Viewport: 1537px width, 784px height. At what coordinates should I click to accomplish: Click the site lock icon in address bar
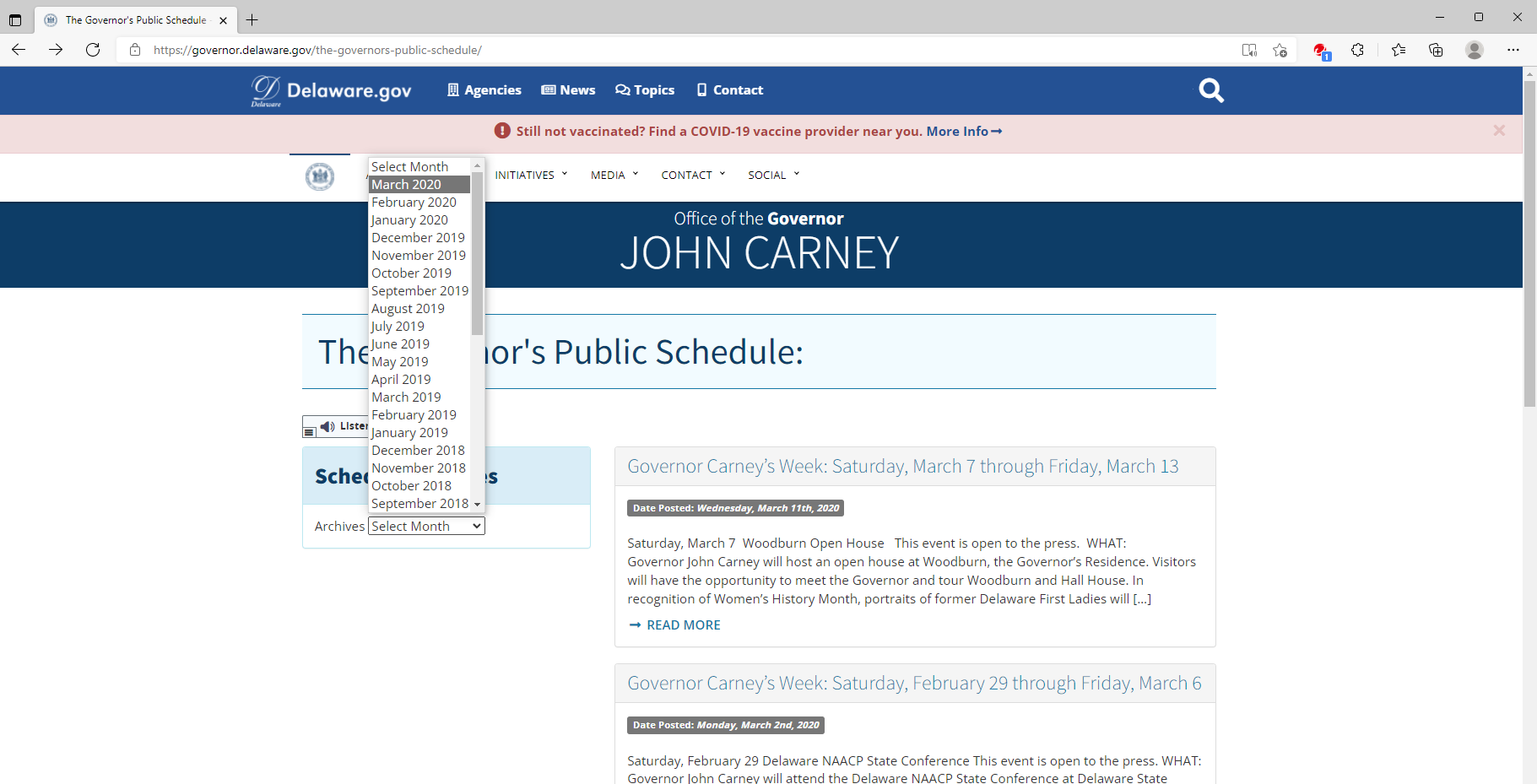(x=135, y=50)
